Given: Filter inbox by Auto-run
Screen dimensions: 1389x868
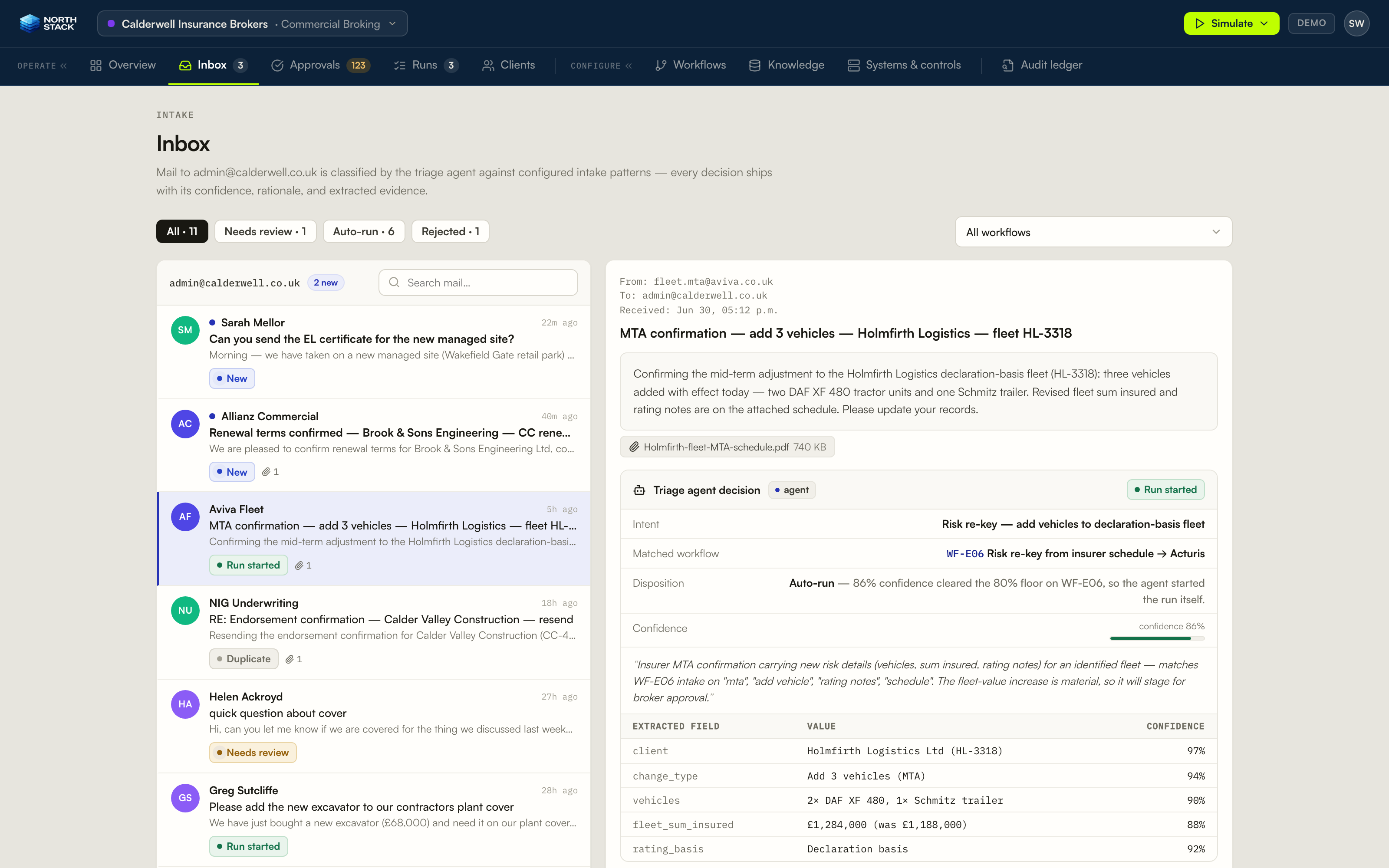Looking at the screenshot, I should [364, 231].
